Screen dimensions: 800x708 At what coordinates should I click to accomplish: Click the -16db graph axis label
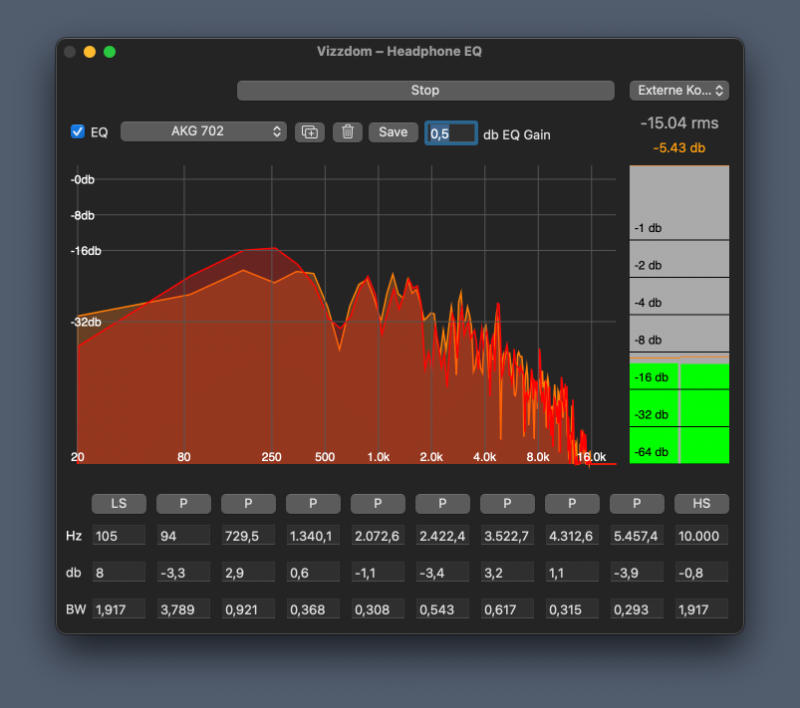[86, 250]
